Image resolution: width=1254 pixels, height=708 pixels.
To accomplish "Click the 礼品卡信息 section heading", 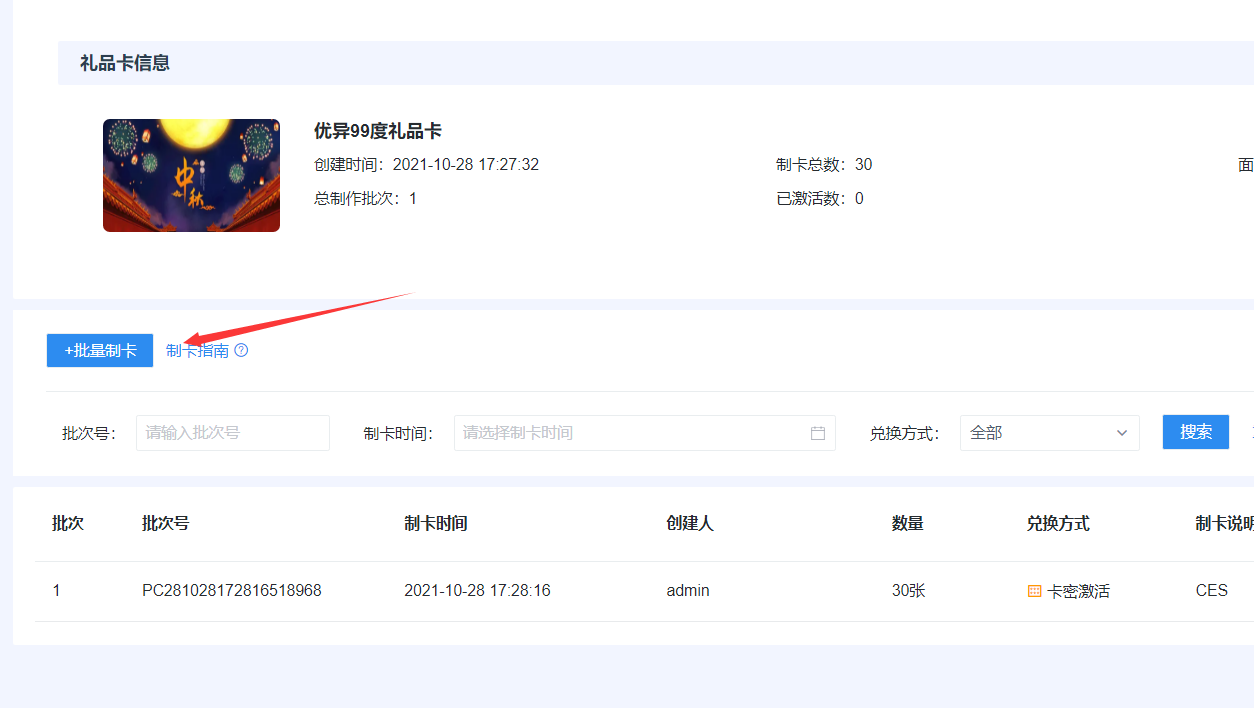I will [x=125, y=63].
